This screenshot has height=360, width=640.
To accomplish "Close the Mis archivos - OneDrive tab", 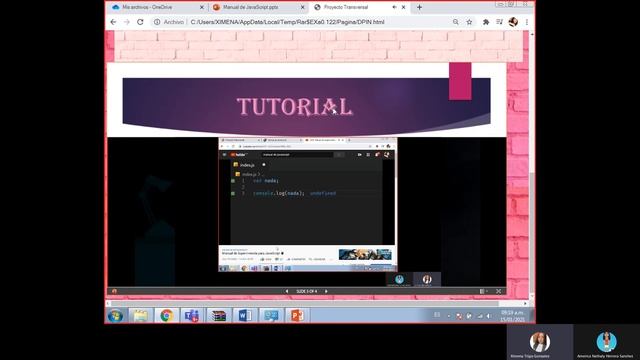I will tap(202, 7).
